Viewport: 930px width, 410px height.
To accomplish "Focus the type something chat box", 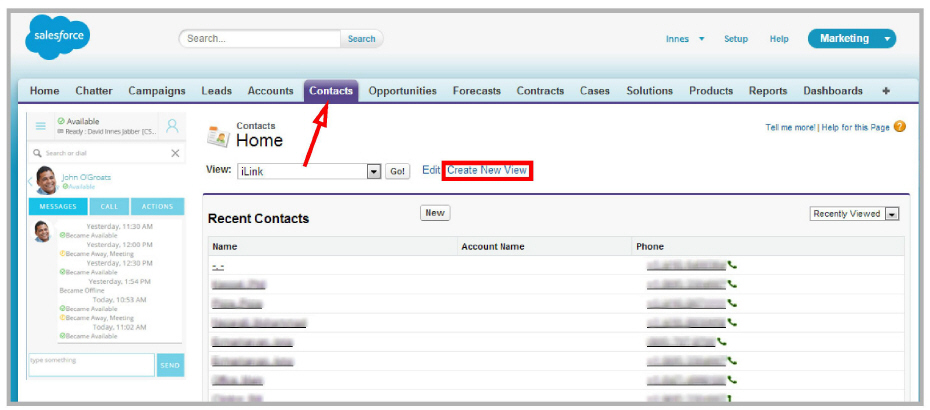I will click(x=91, y=365).
